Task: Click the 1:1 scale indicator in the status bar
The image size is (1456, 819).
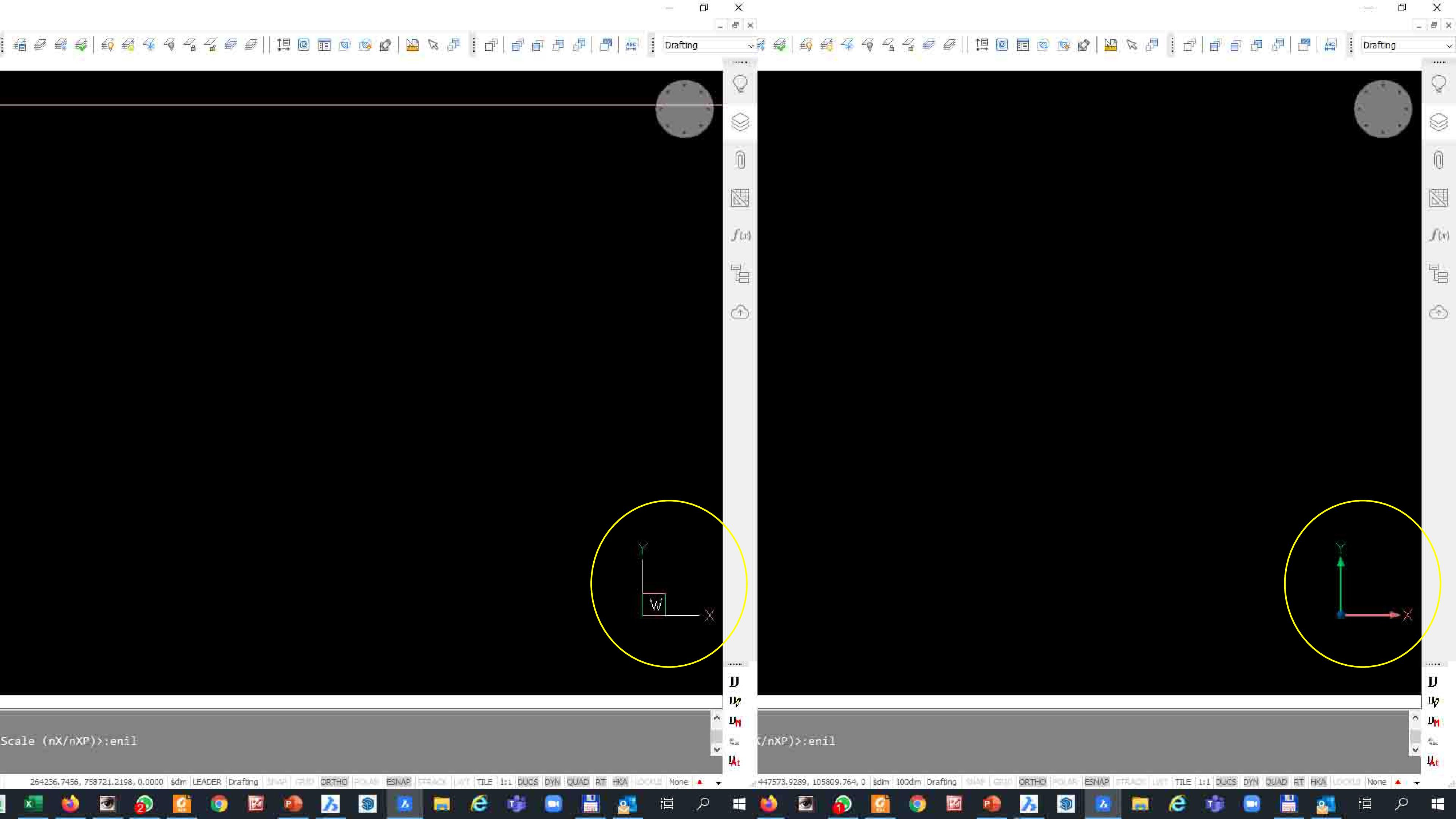Action: 505,782
